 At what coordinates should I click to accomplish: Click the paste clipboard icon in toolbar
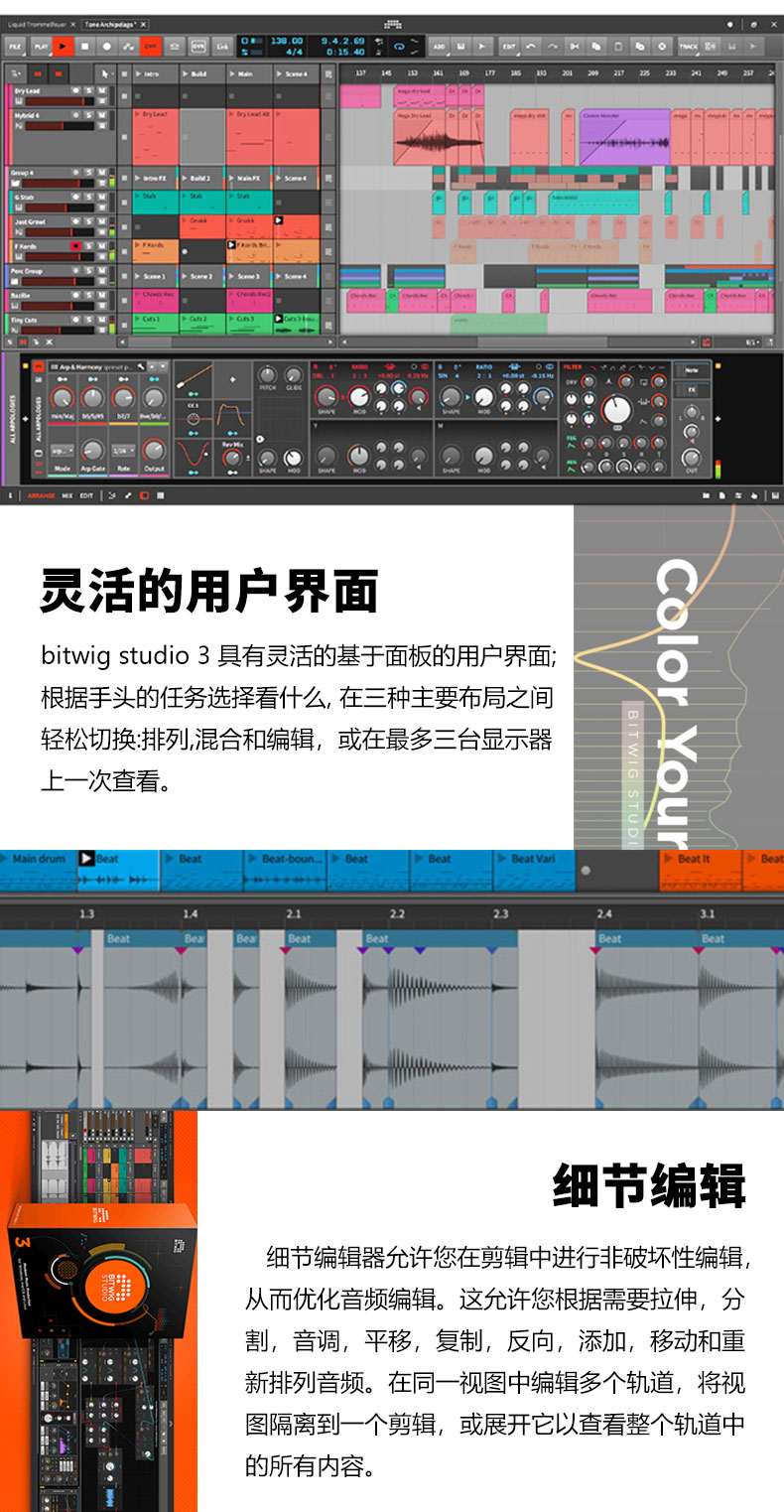tap(618, 46)
